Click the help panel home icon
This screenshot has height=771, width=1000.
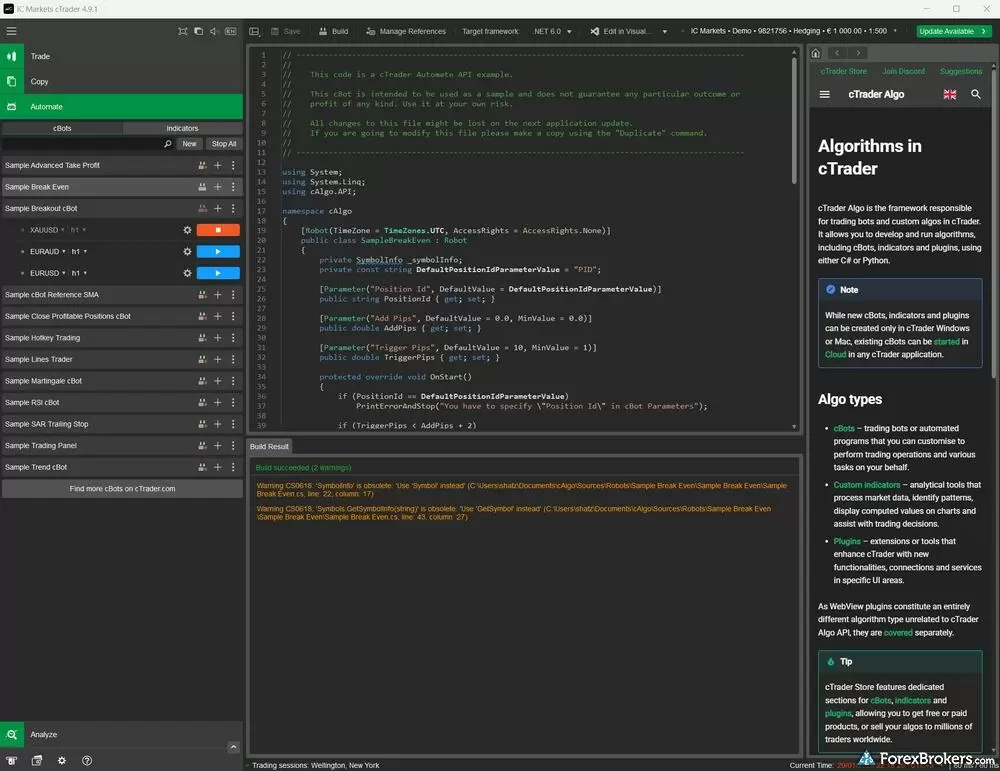(816, 53)
